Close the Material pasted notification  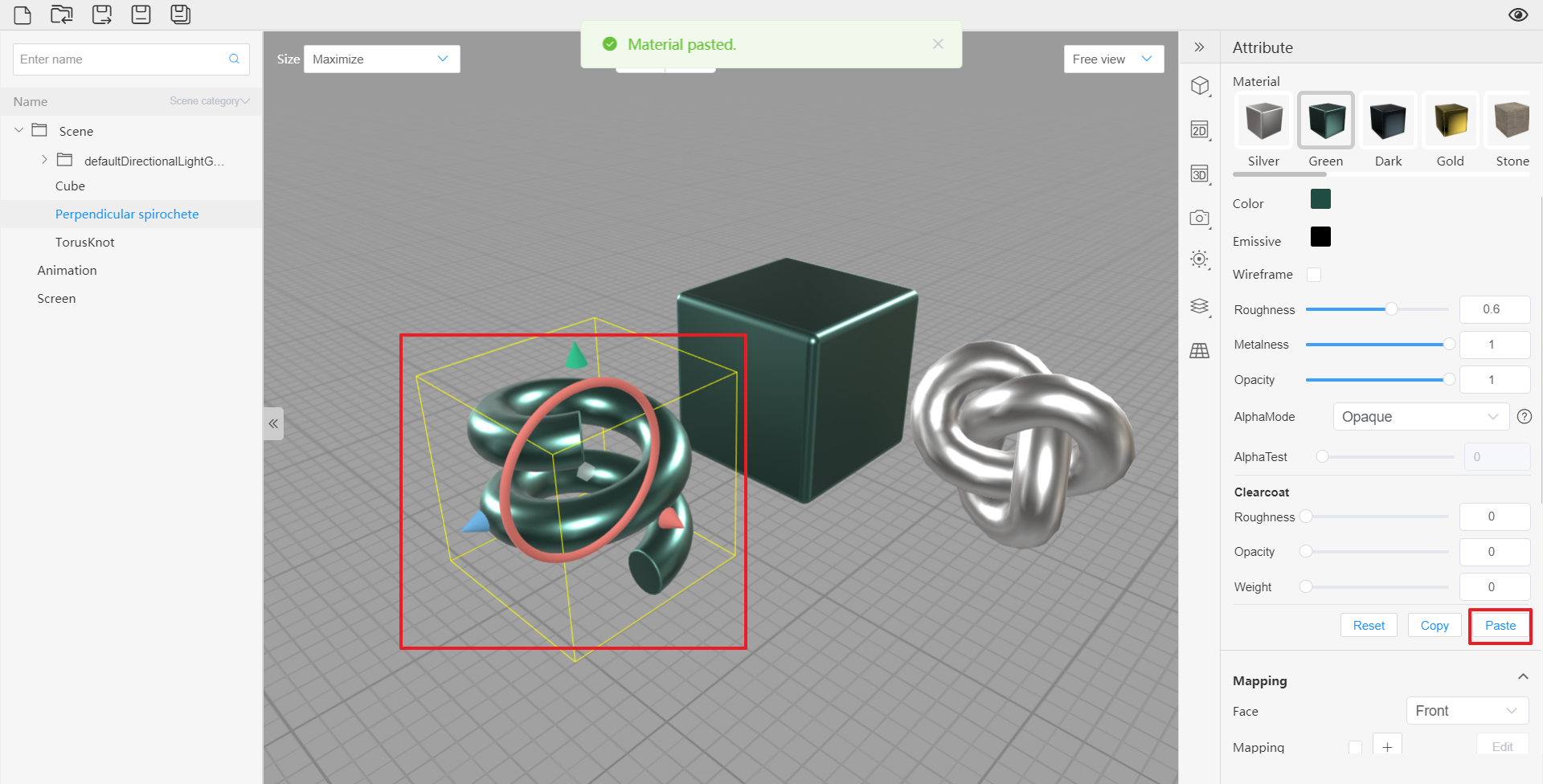click(x=938, y=44)
